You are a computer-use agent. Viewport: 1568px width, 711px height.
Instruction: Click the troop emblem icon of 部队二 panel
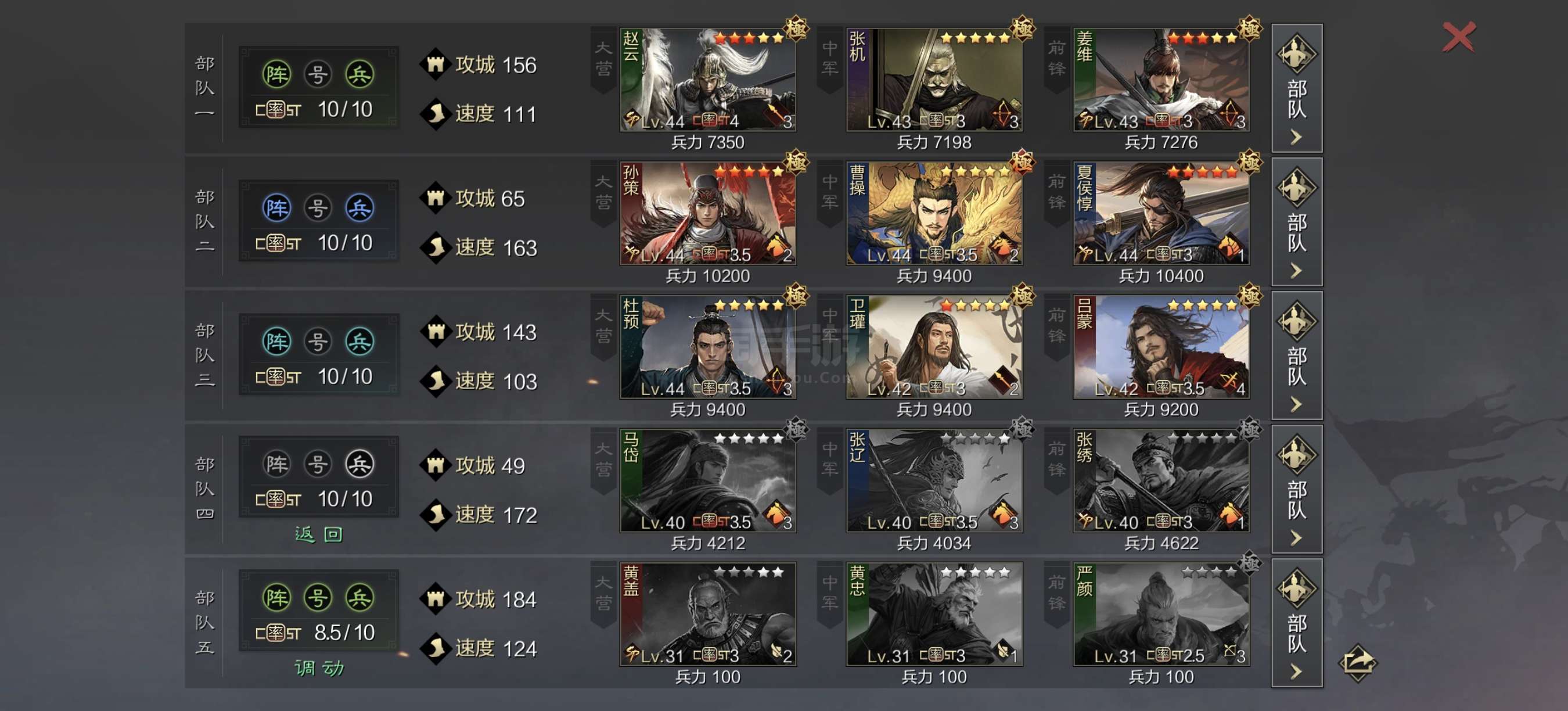point(1297,188)
